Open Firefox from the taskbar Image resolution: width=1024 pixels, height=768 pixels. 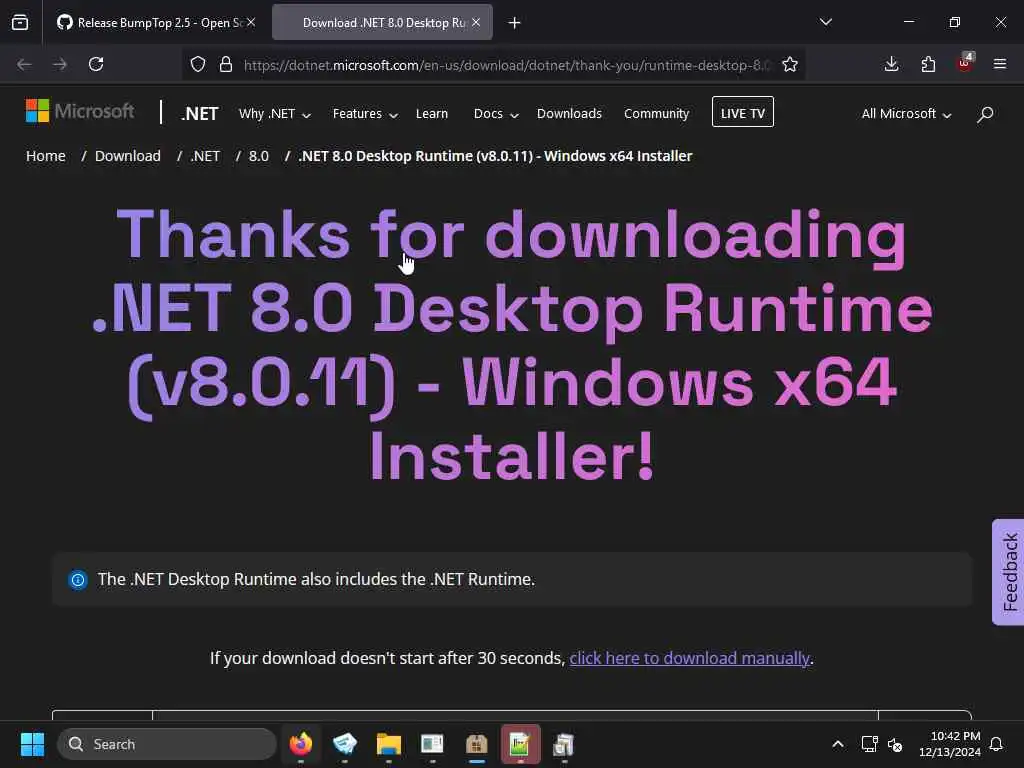coord(300,744)
